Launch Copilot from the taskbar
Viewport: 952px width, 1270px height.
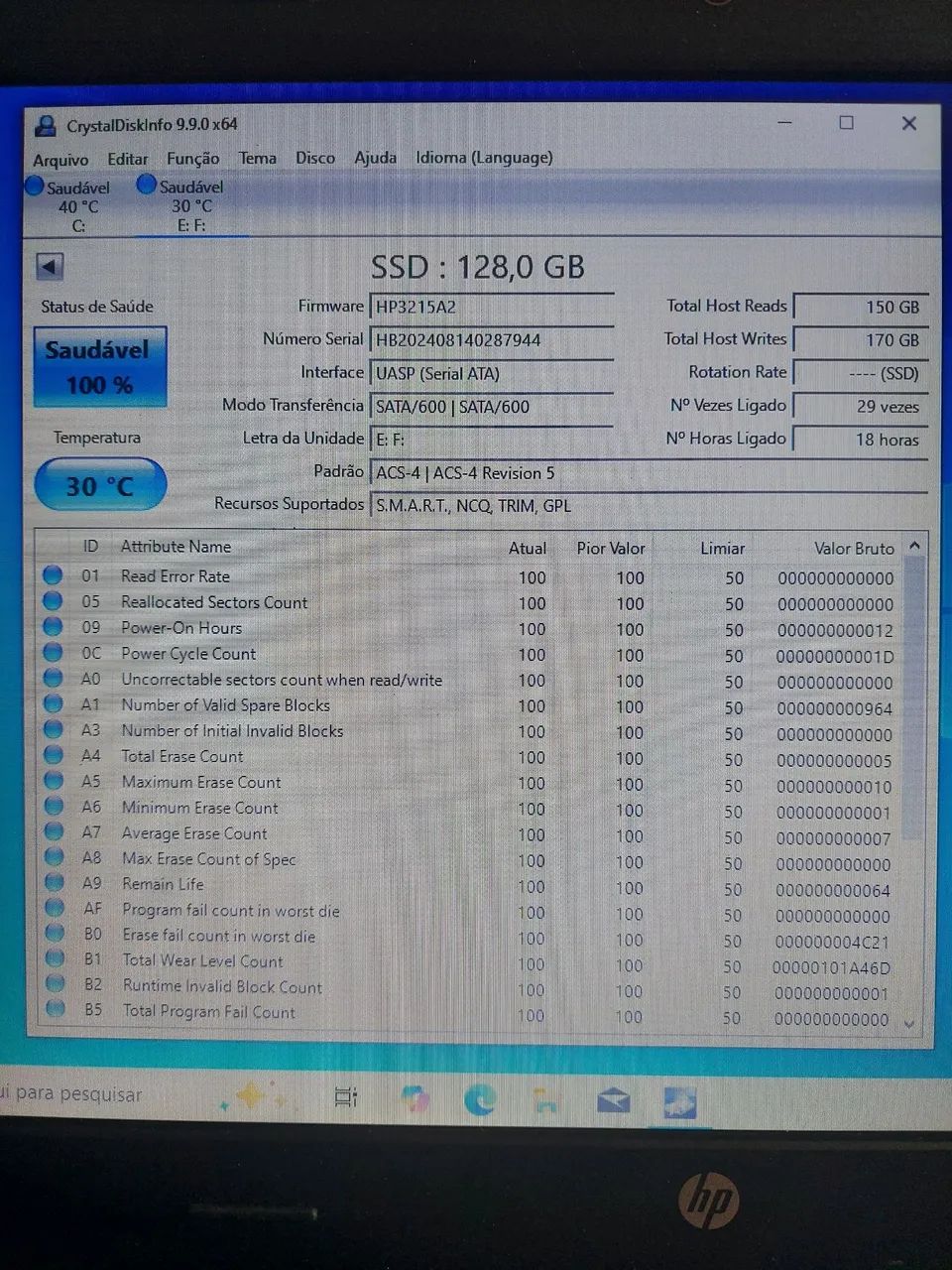(415, 1098)
